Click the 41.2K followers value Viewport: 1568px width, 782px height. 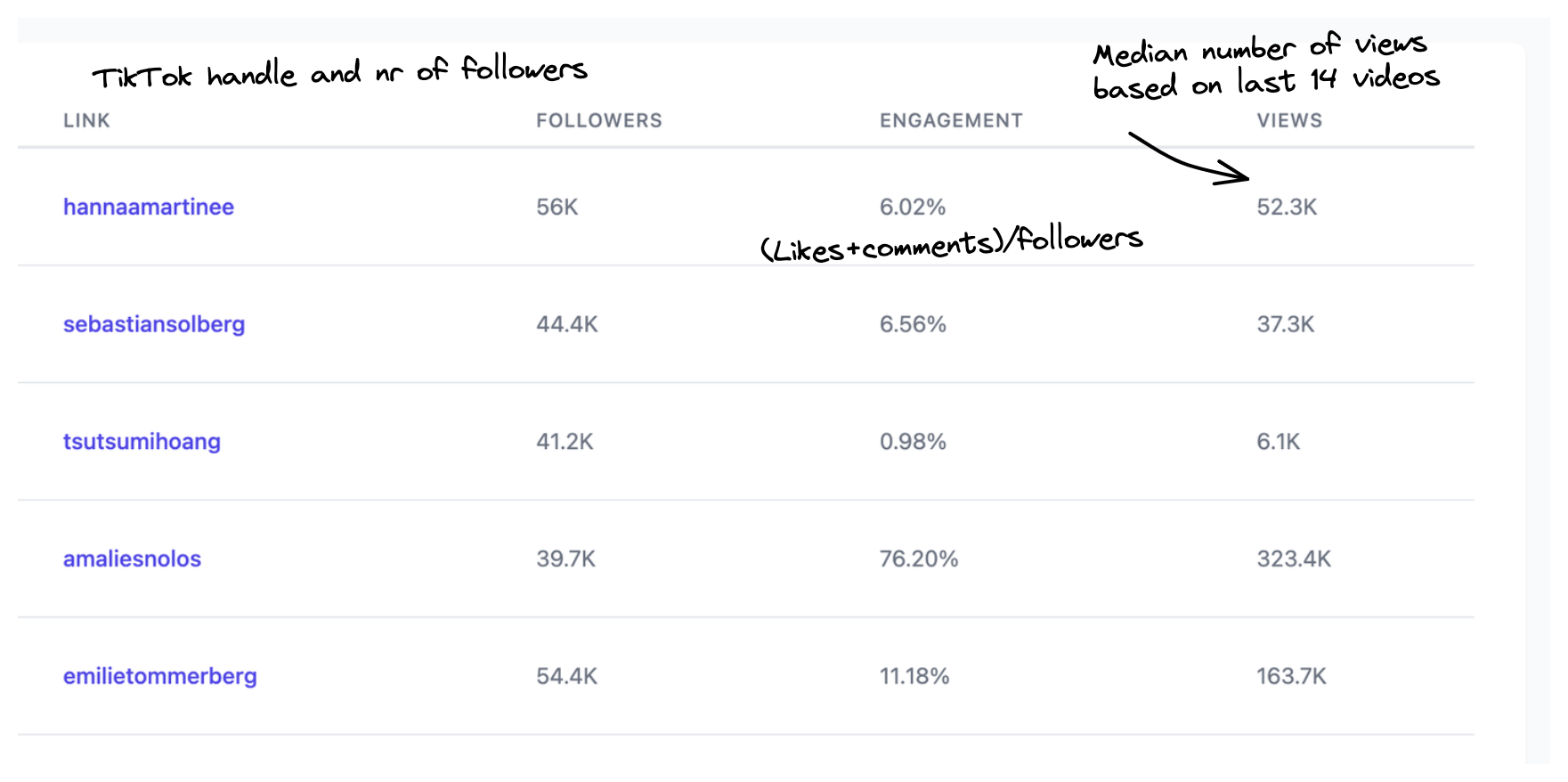click(x=565, y=442)
